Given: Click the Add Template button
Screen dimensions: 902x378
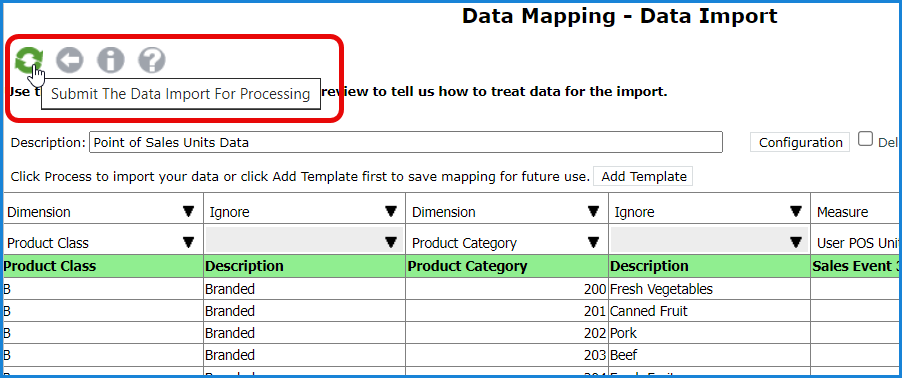Looking at the screenshot, I should [x=643, y=177].
